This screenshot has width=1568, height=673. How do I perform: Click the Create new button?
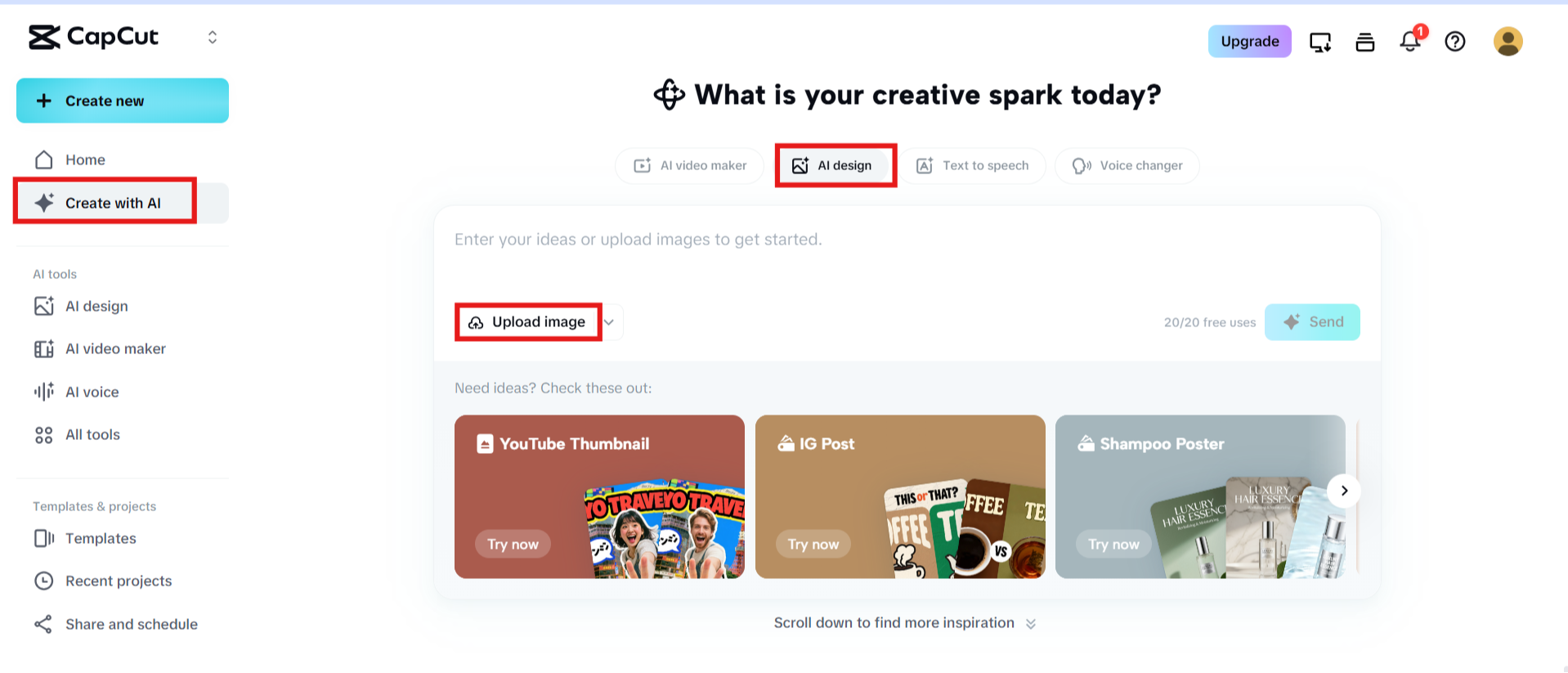(122, 101)
